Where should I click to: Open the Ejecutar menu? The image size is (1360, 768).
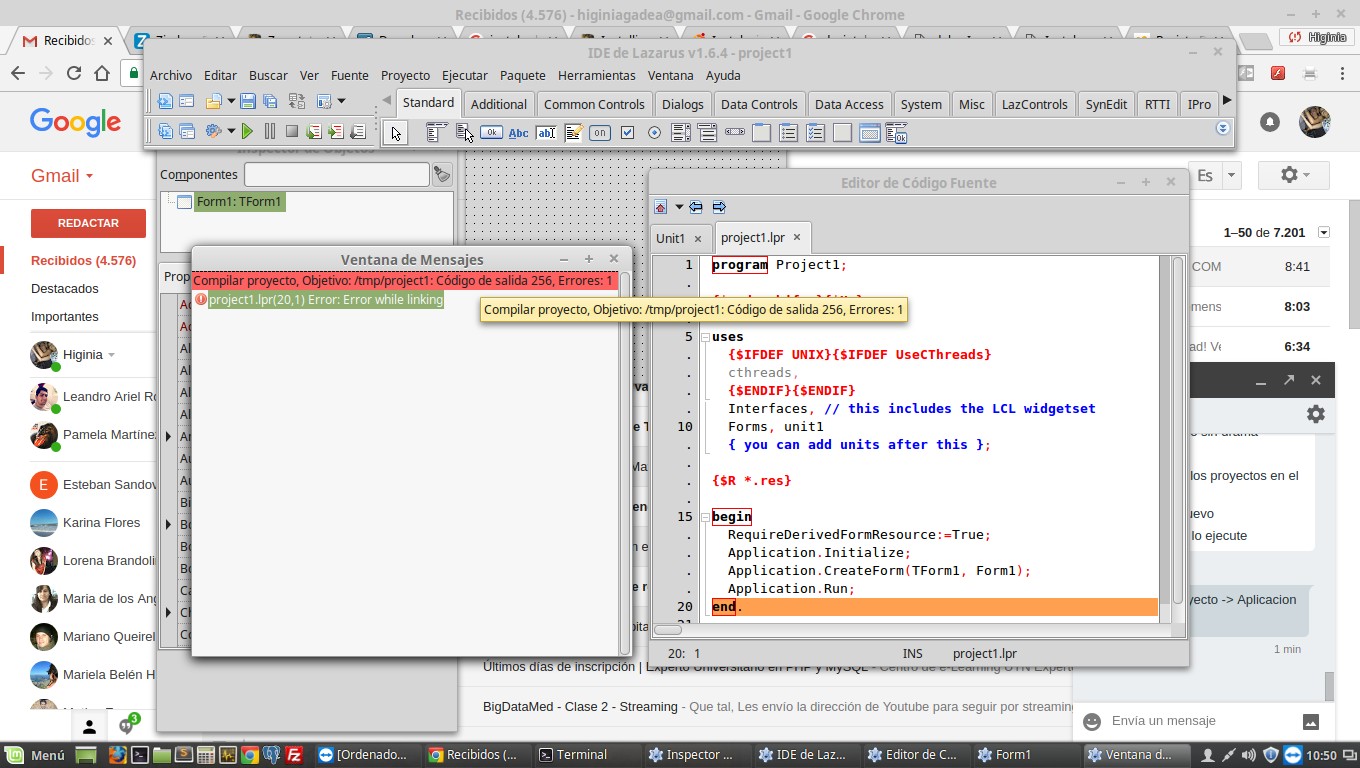(x=465, y=75)
